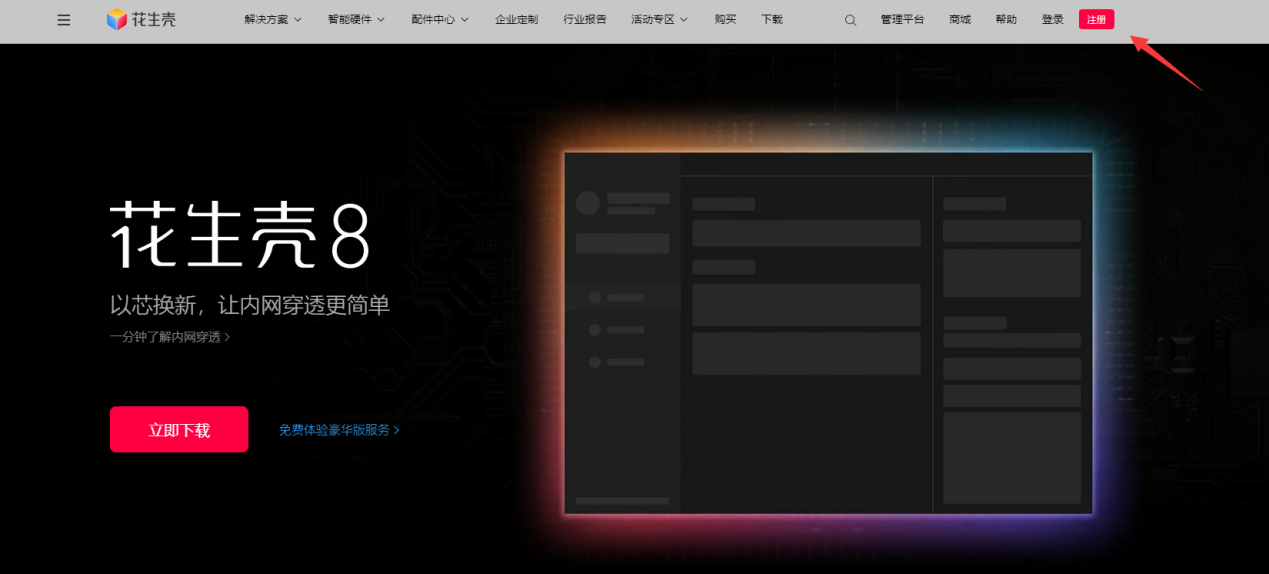1269x574 pixels.
Task: Expand the 智能硬件 dropdown menu
Action: click(356, 20)
